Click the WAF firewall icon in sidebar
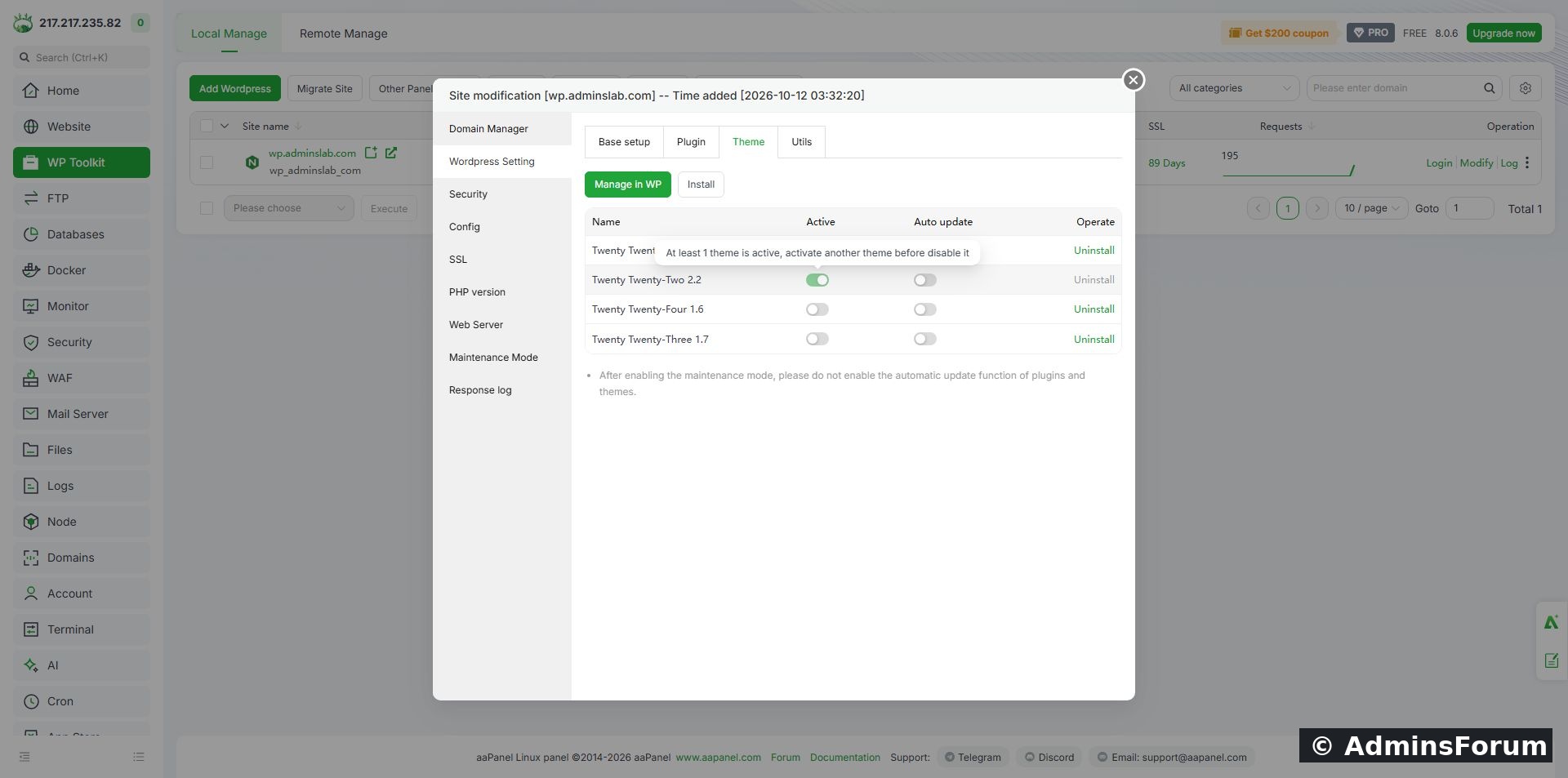This screenshot has height=778, width=1568. [x=31, y=378]
